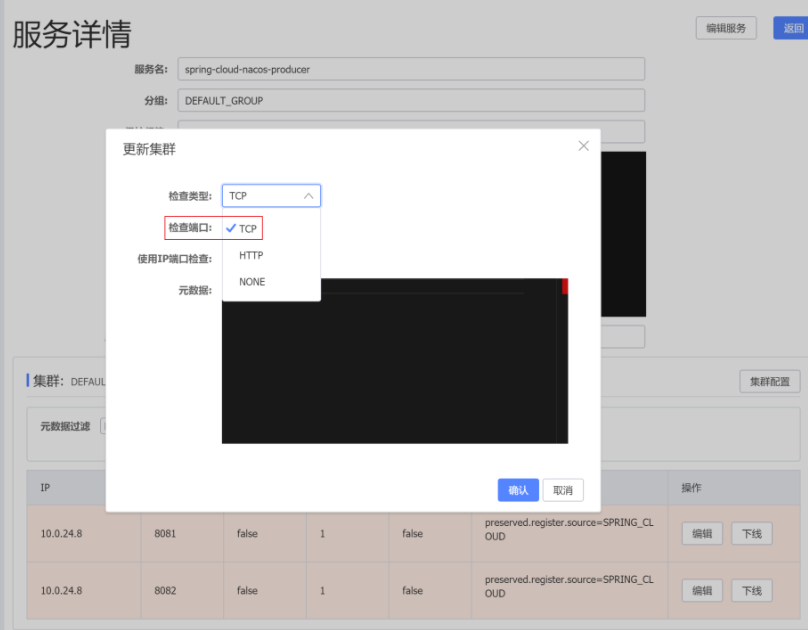Click the 返回 button
The width and height of the screenshot is (808, 630).
point(790,28)
